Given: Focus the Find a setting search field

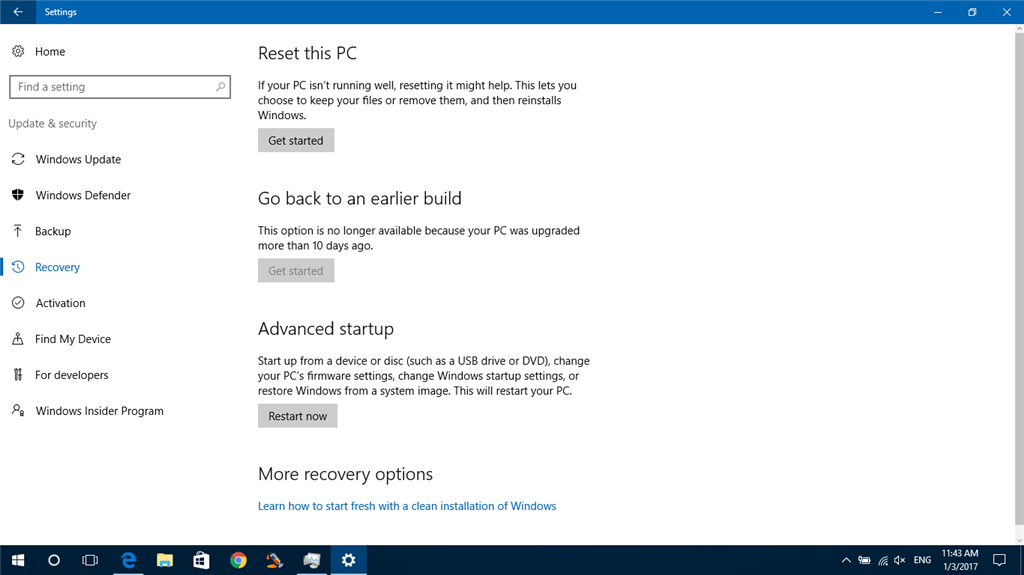Looking at the screenshot, I should tap(120, 86).
